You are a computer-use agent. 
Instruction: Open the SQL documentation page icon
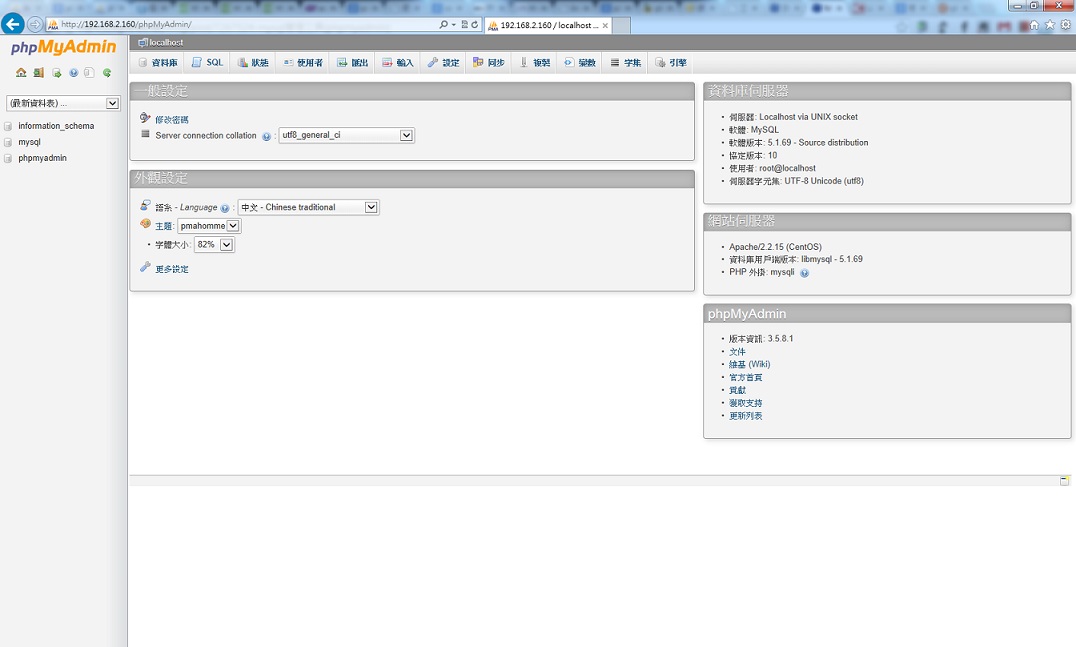(x=89, y=73)
